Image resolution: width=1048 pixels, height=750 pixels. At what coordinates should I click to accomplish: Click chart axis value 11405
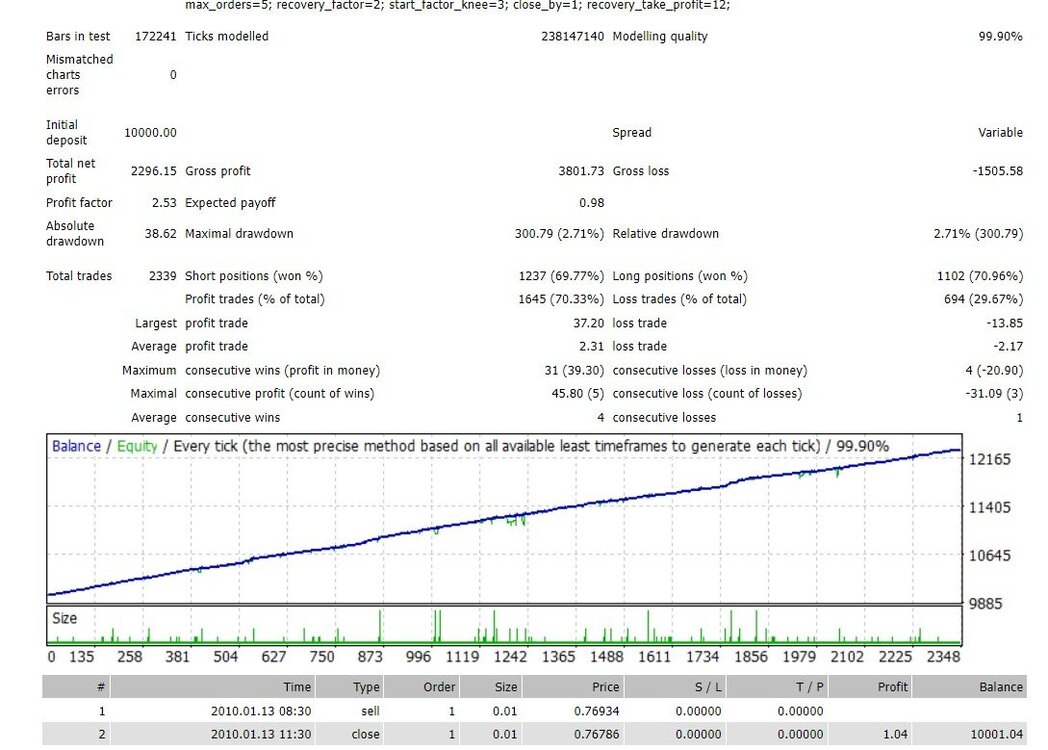[990, 507]
